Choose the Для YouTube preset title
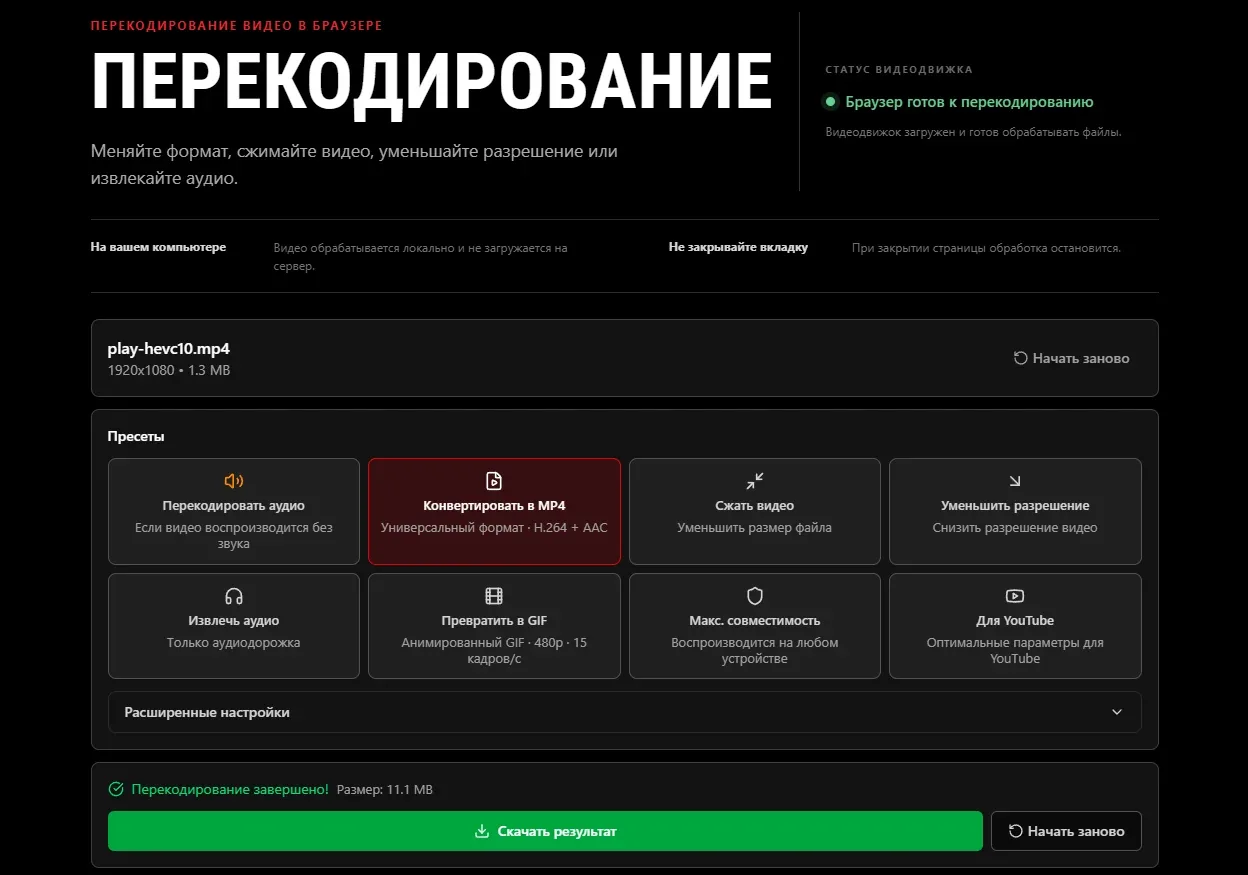Viewport: 1248px width, 875px height. pyautogui.click(x=1015, y=621)
